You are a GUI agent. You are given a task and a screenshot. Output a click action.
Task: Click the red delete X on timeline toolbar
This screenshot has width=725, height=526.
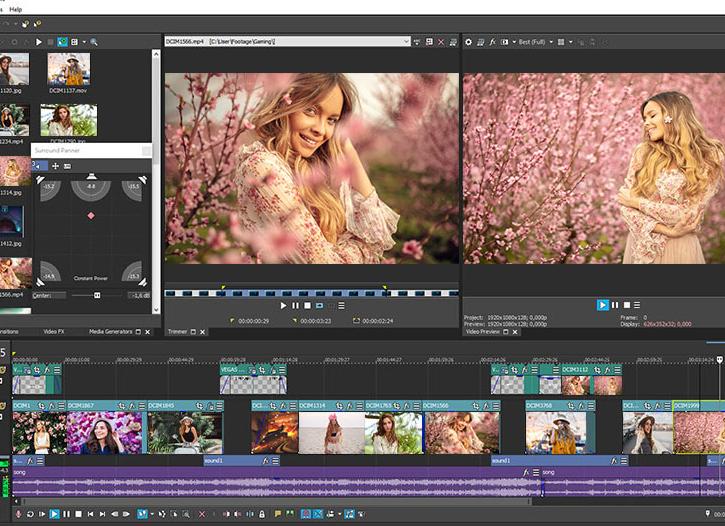[x=202, y=514]
